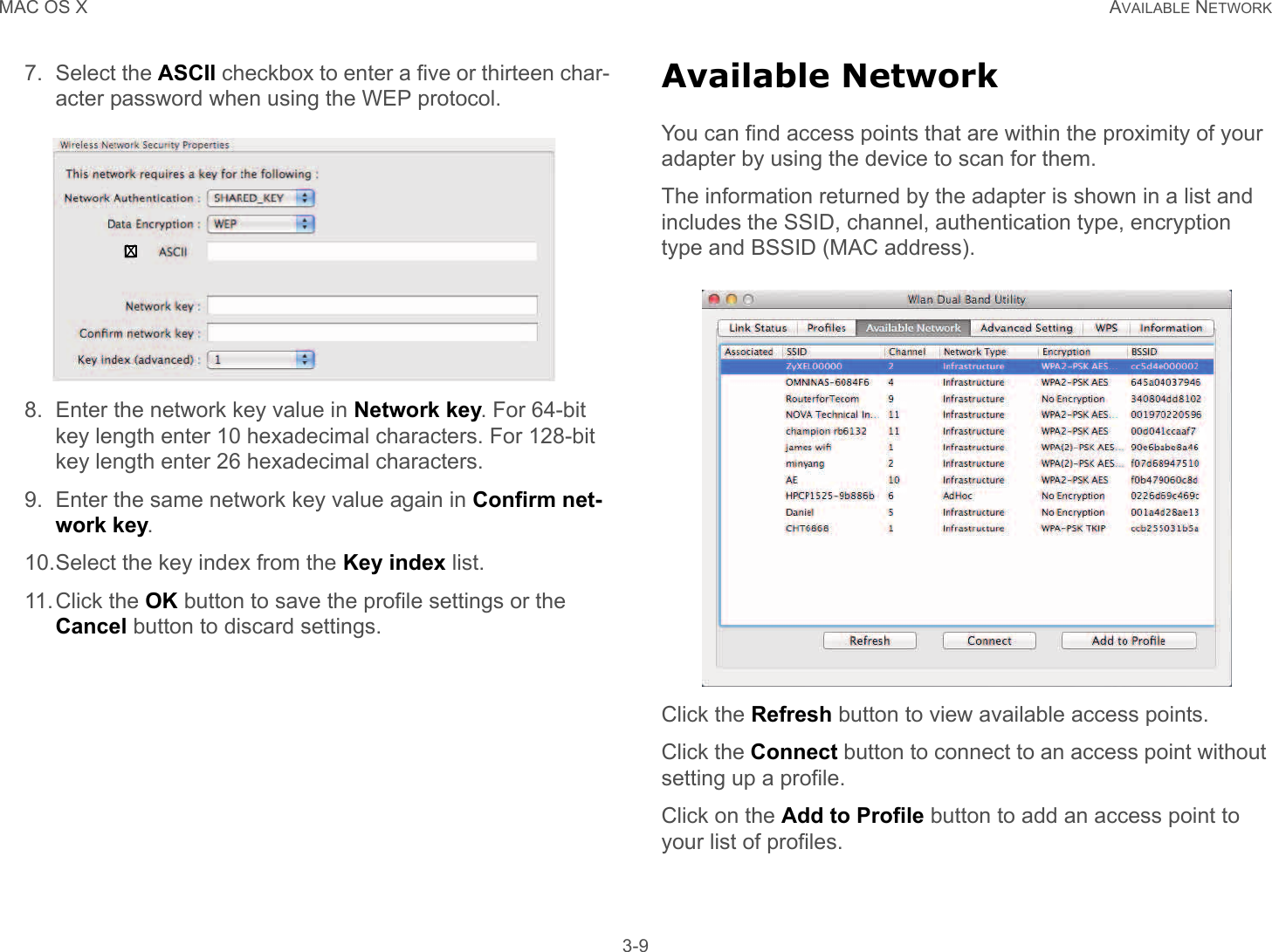Select the ZyXEL00000 network row
Image resolution: width=1272 pixels, height=952 pixels.
966,366
